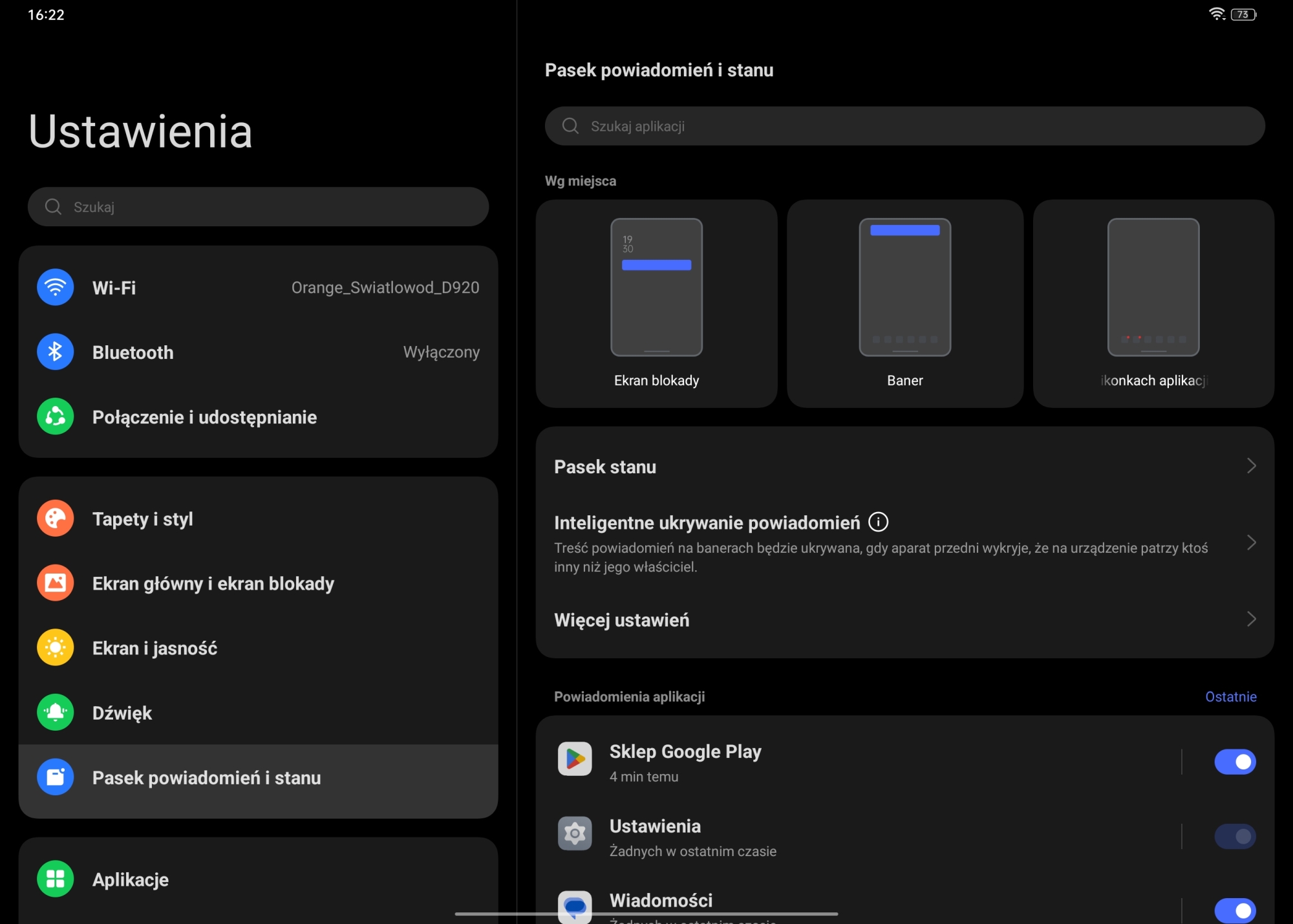The height and width of the screenshot is (924, 1293).
Task: Open the Baner notification preview card
Action: point(904,303)
